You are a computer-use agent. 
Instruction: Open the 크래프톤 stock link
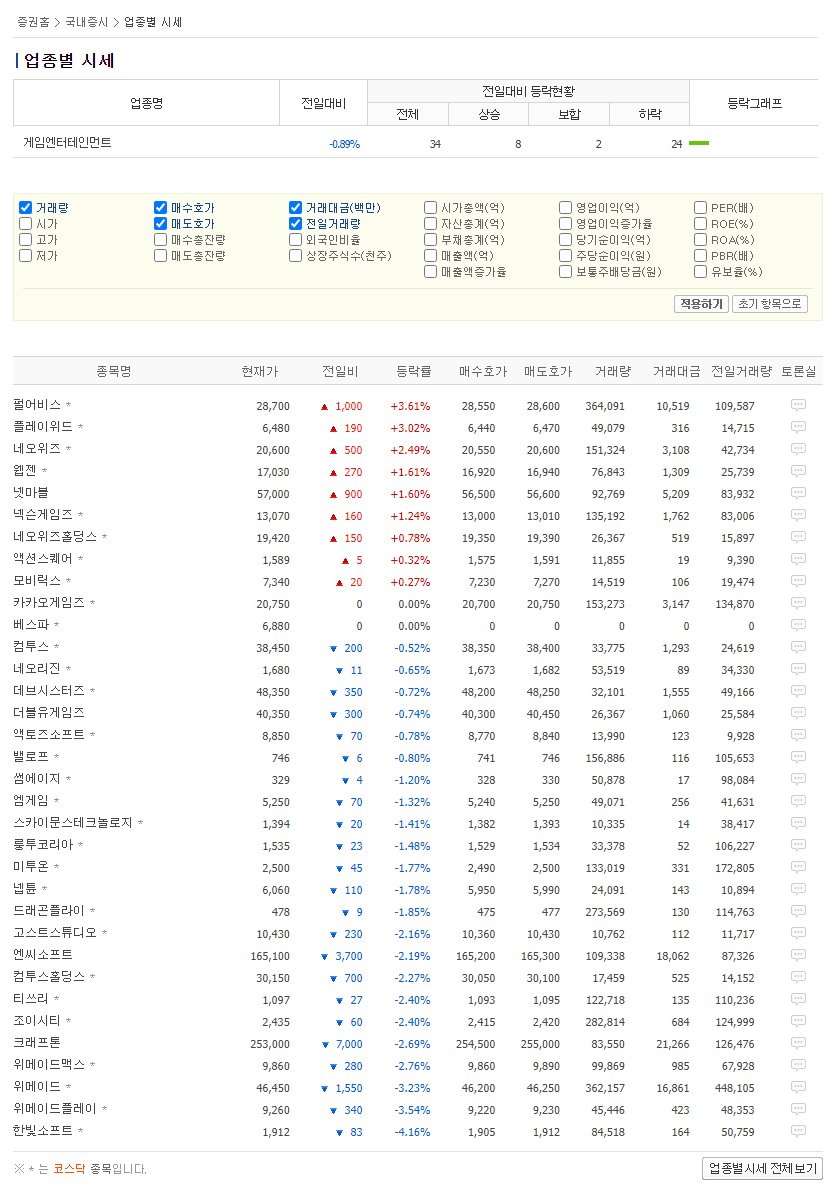tap(36, 1043)
